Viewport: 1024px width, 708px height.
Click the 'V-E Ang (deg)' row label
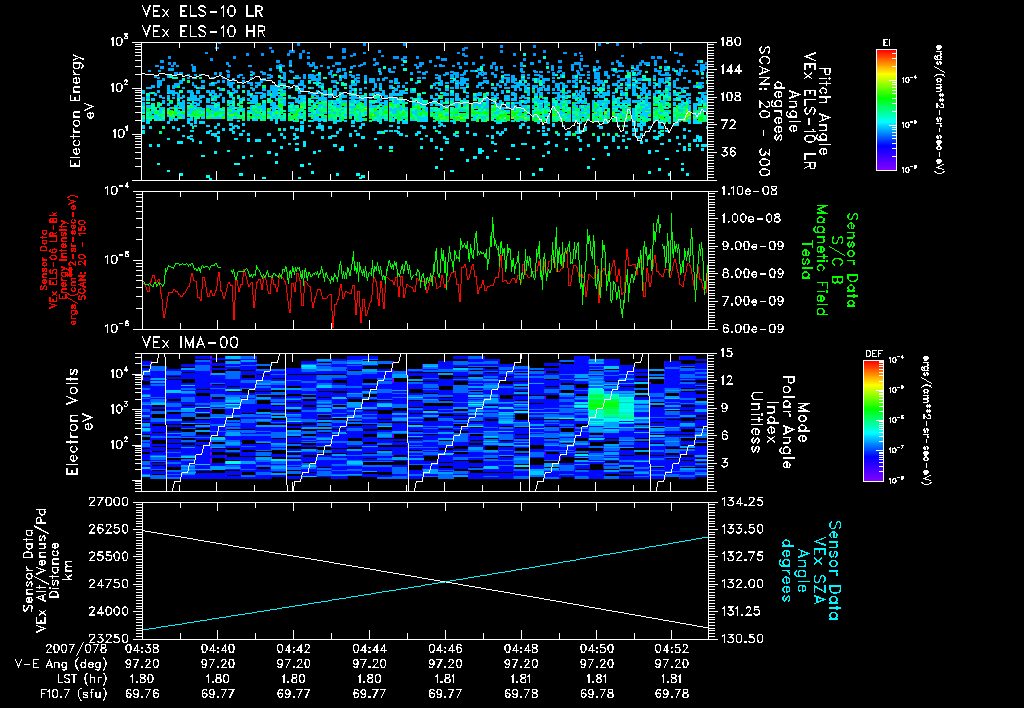tap(61, 664)
